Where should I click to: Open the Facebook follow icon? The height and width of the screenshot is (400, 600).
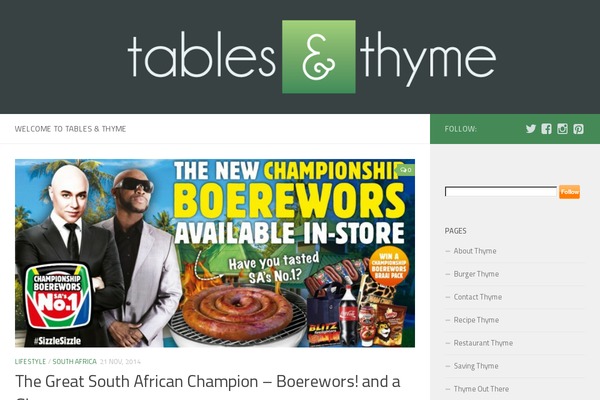tap(546, 129)
